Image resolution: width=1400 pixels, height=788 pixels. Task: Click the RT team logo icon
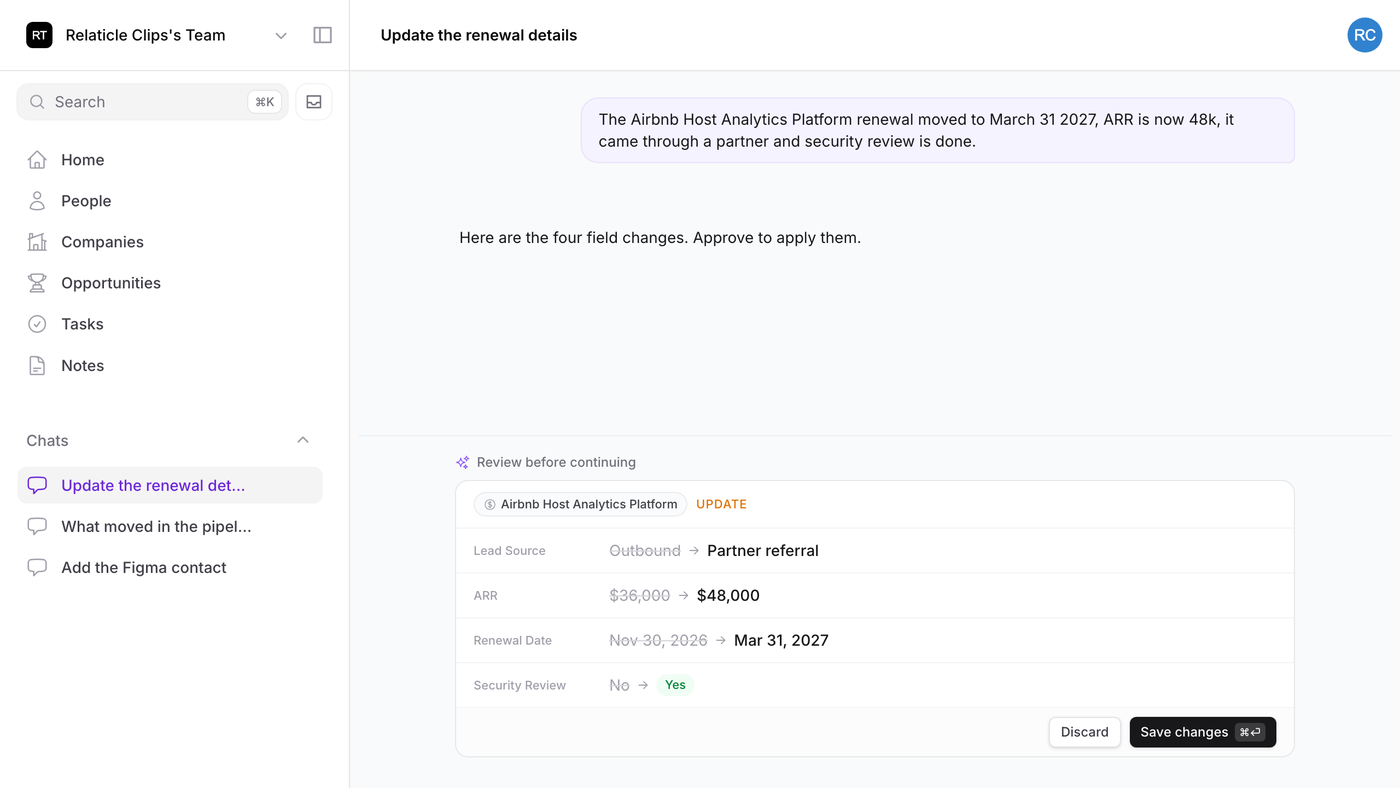[39, 35]
